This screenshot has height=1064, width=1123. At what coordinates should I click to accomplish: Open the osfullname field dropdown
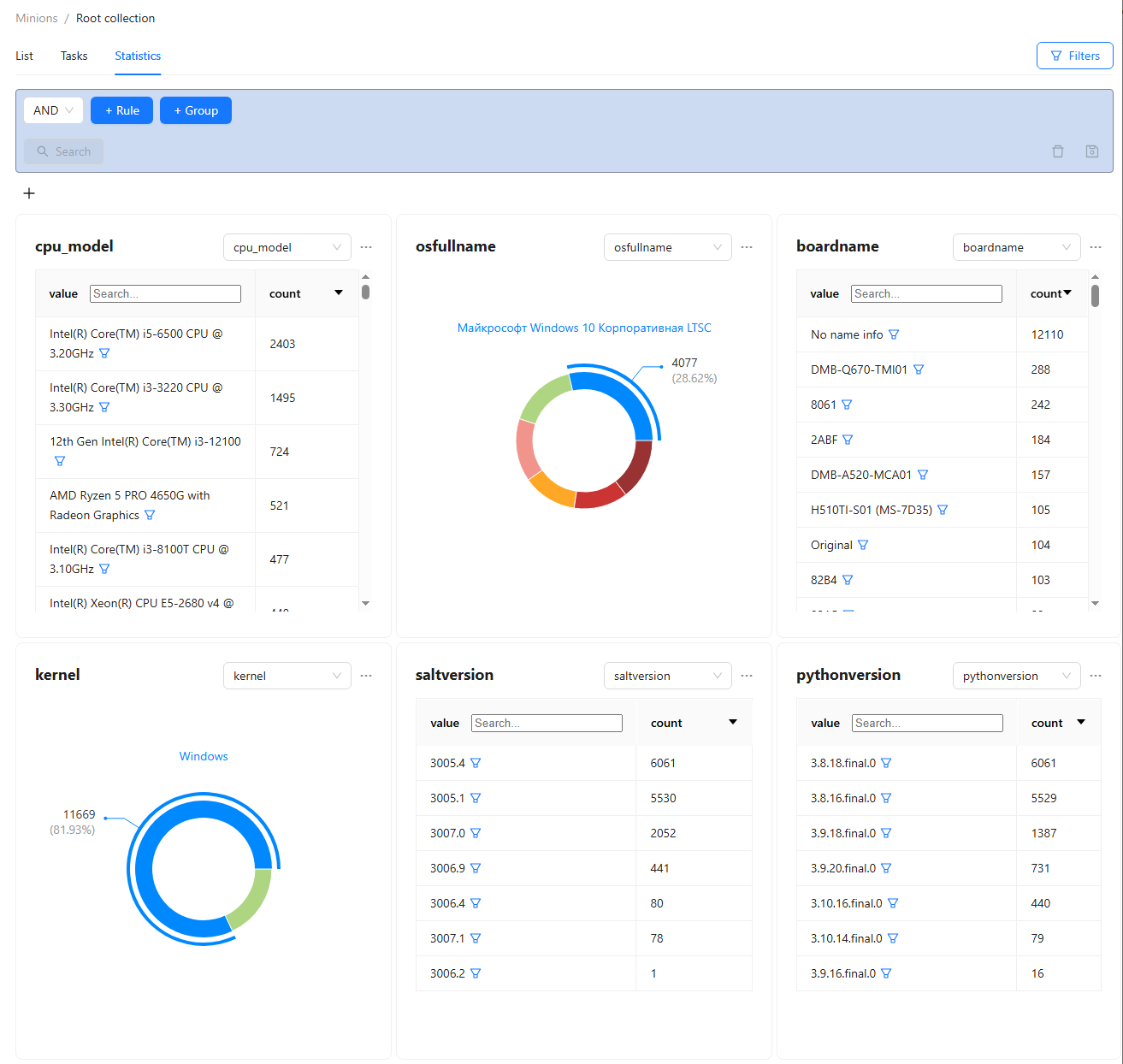tap(668, 247)
